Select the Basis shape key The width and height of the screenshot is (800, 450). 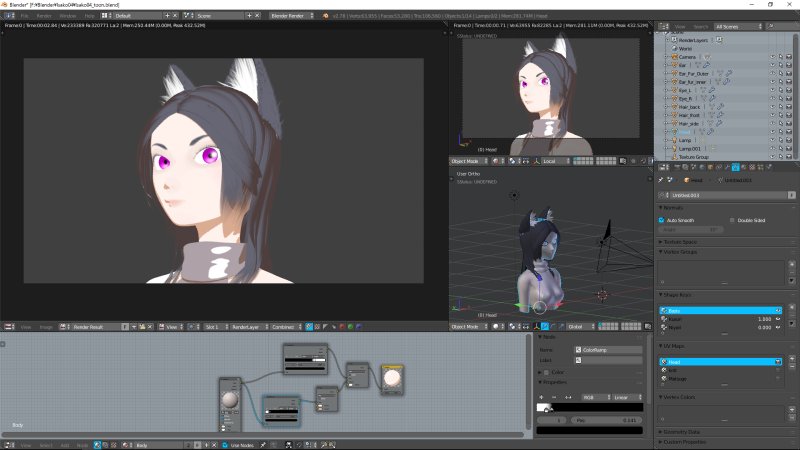pos(720,310)
